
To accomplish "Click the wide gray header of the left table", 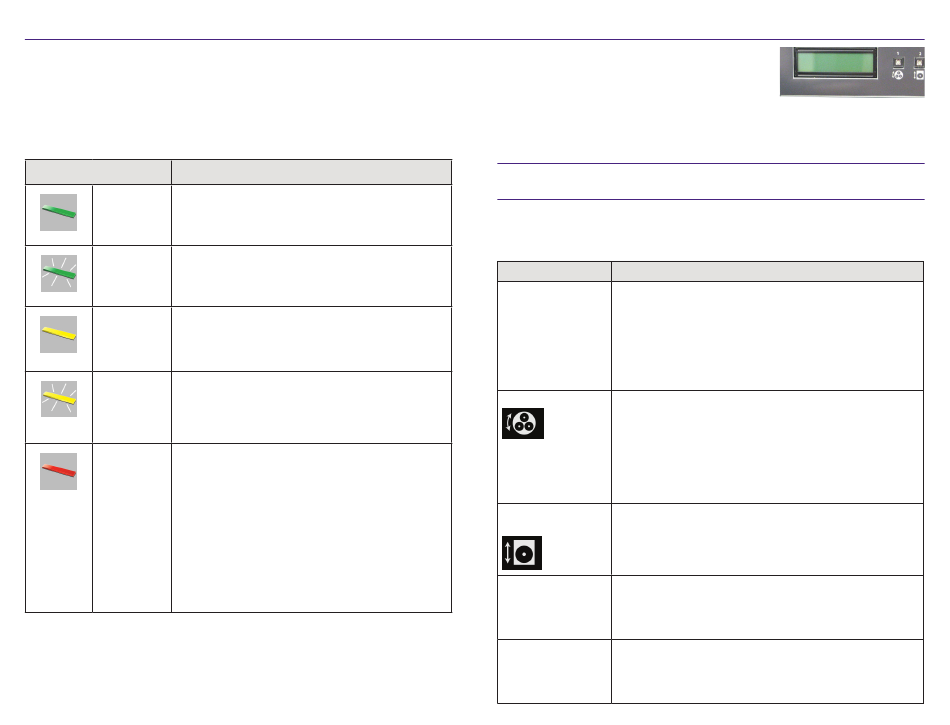I will tap(311, 172).
